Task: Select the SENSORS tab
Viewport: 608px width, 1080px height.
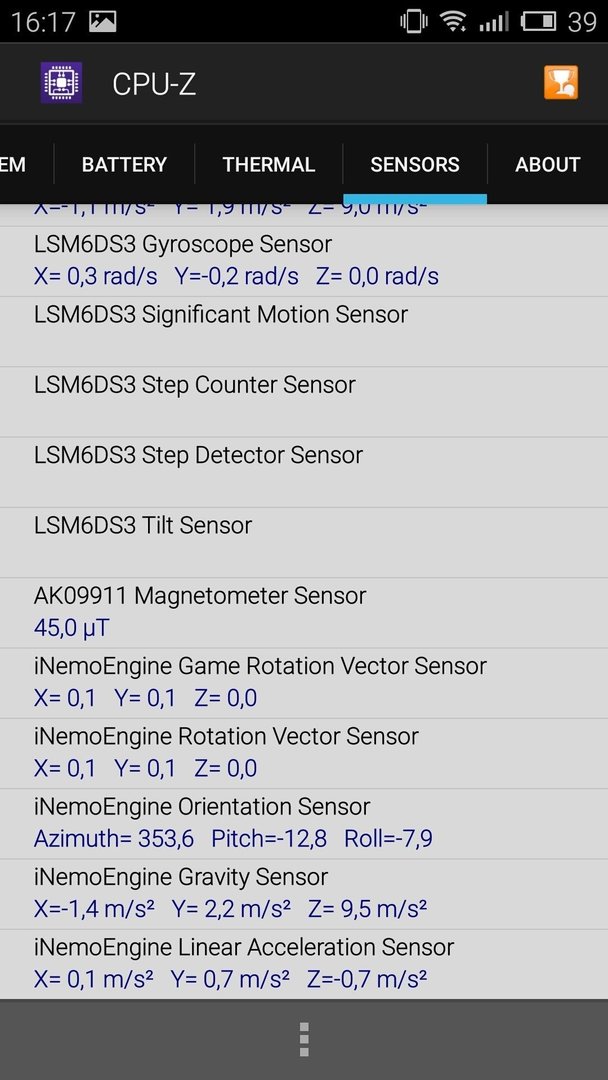Action: click(415, 165)
